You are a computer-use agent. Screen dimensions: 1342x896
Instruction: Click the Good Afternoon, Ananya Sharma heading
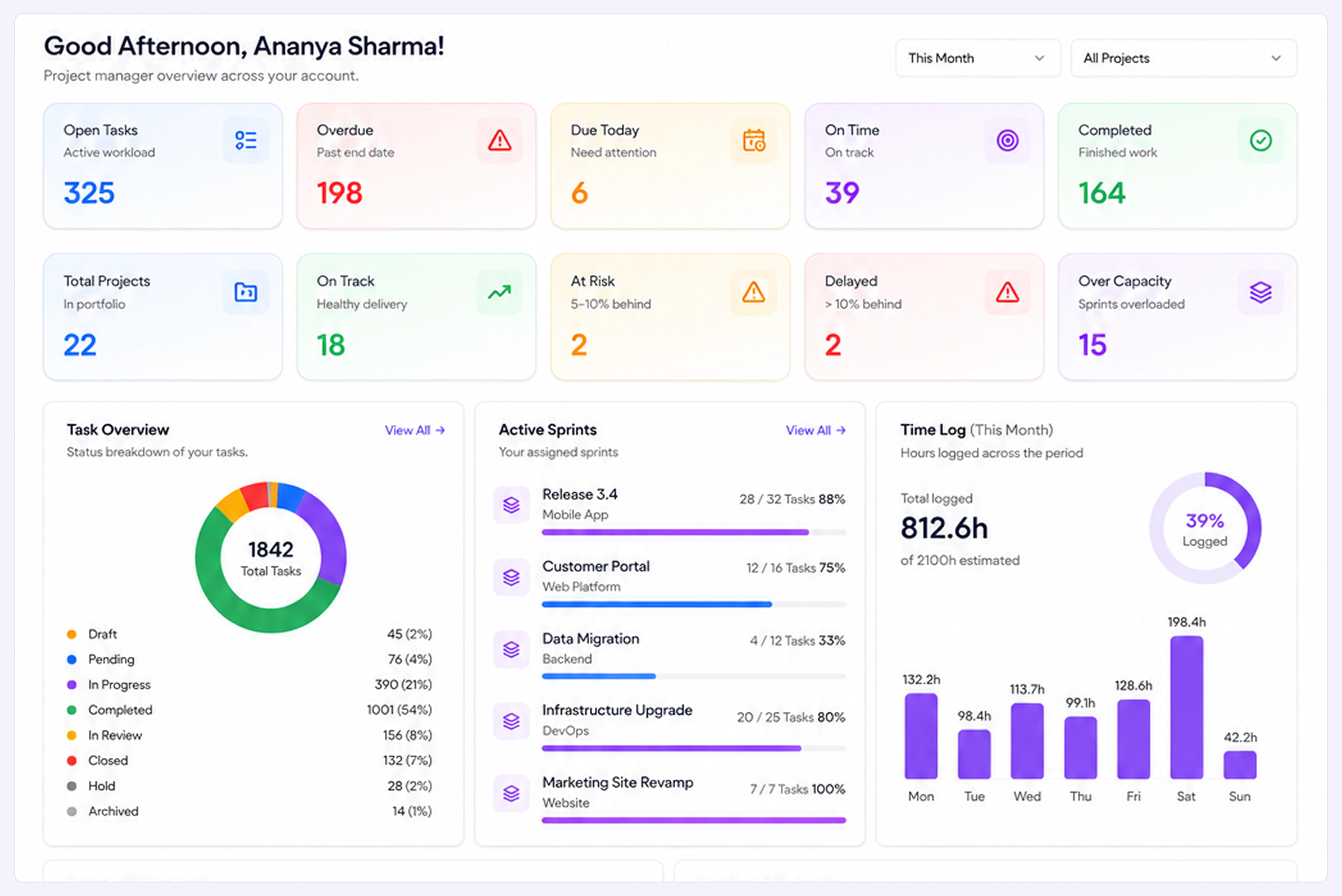[244, 46]
